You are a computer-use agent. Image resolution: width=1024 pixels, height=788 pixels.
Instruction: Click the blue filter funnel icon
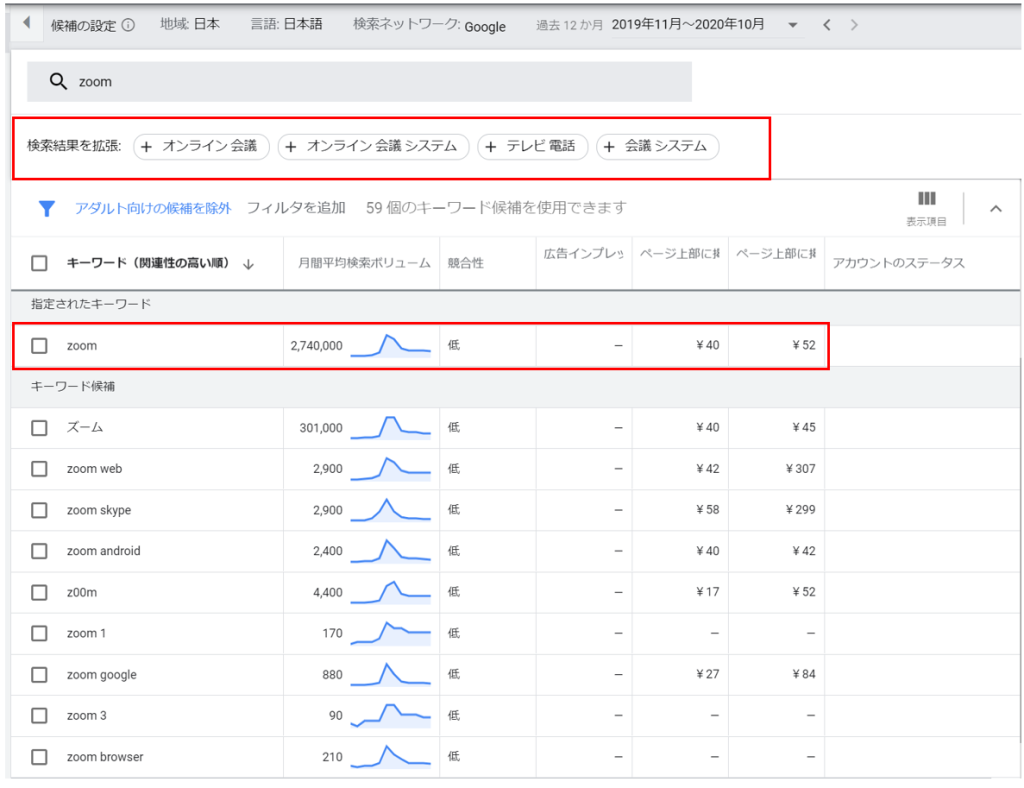coord(46,209)
